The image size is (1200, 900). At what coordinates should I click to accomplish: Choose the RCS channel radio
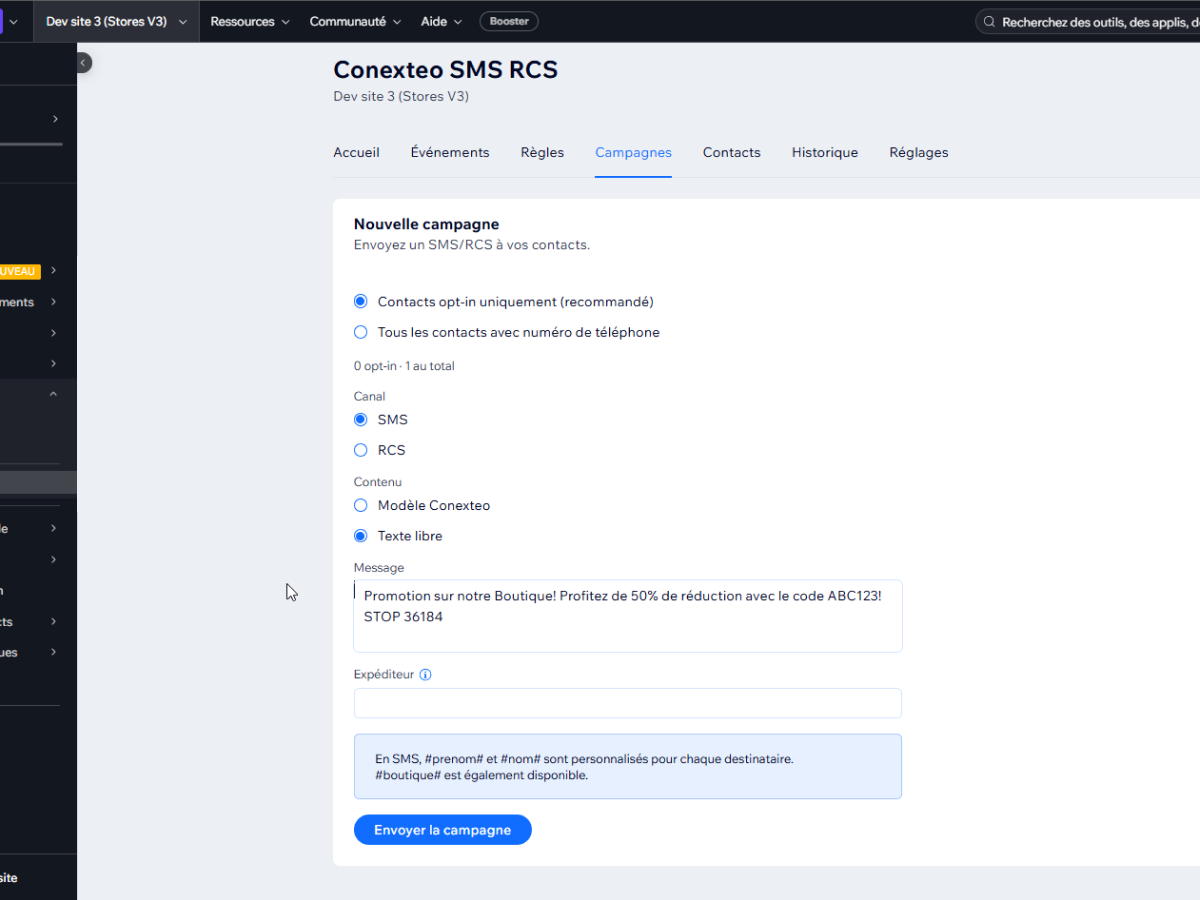tap(361, 450)
